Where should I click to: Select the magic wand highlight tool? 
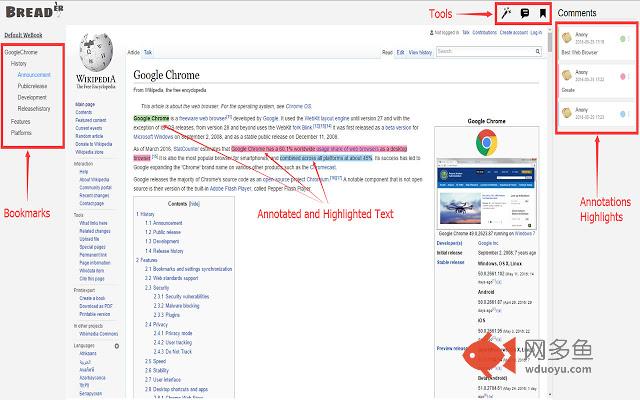point(506,13)
